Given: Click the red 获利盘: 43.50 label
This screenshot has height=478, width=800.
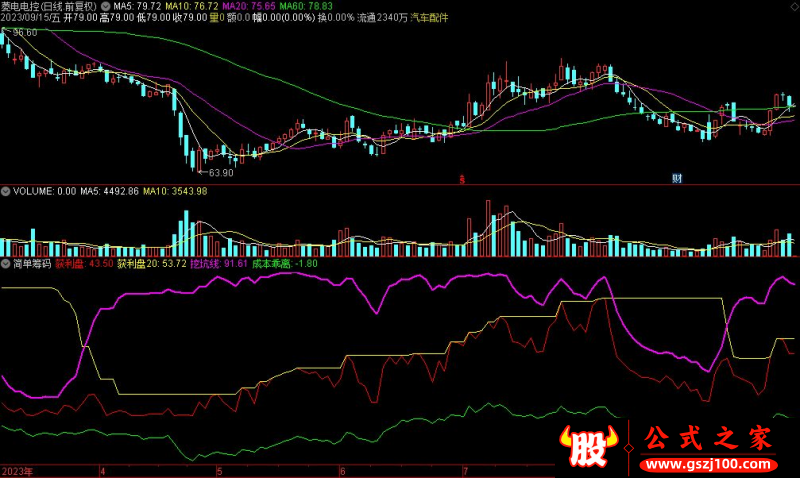Looking at the screenshot, I should [84, 264].
